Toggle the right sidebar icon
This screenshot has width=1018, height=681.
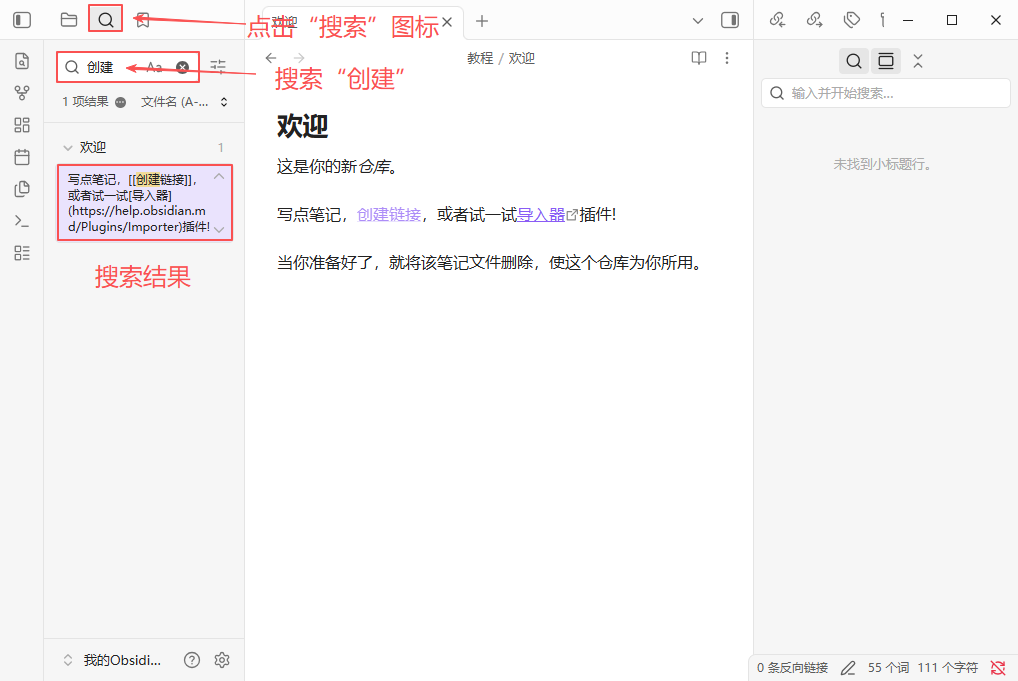(730, 20)
